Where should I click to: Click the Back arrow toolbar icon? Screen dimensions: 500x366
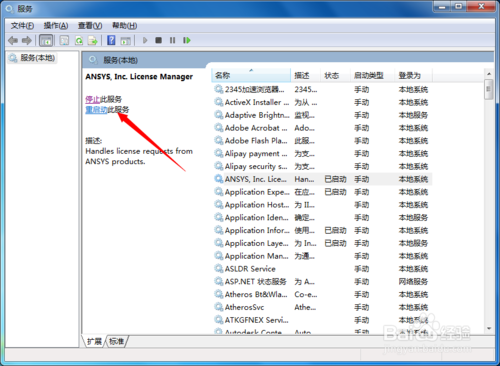tap(13, 40)
